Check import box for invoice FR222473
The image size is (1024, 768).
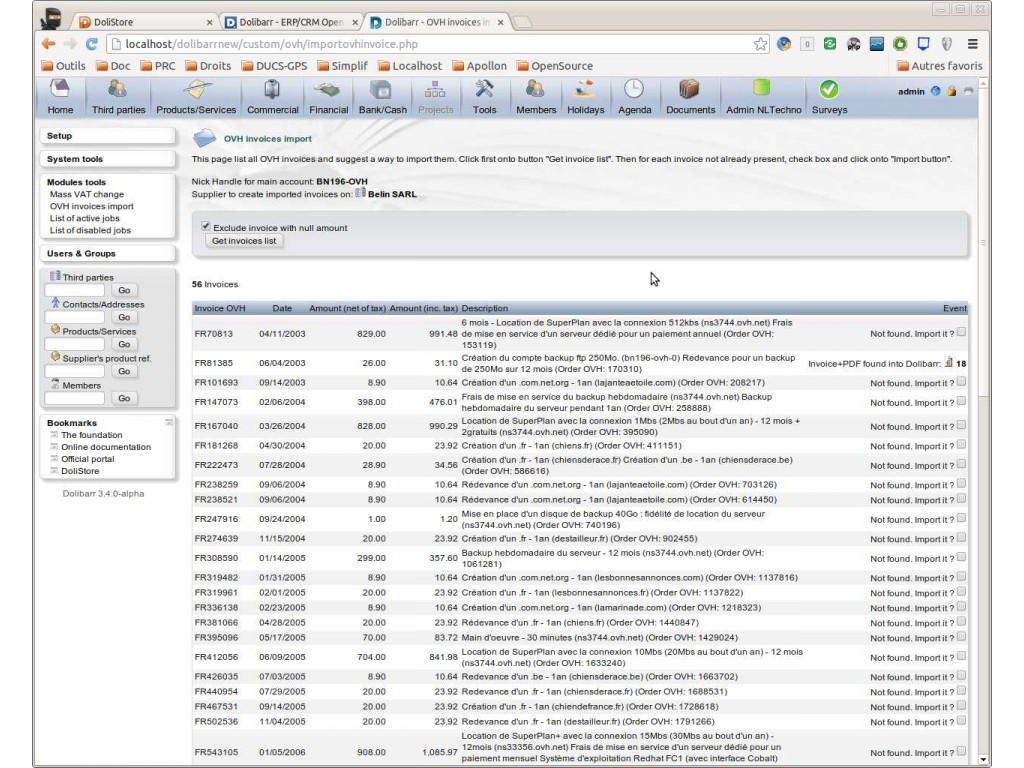961,464
